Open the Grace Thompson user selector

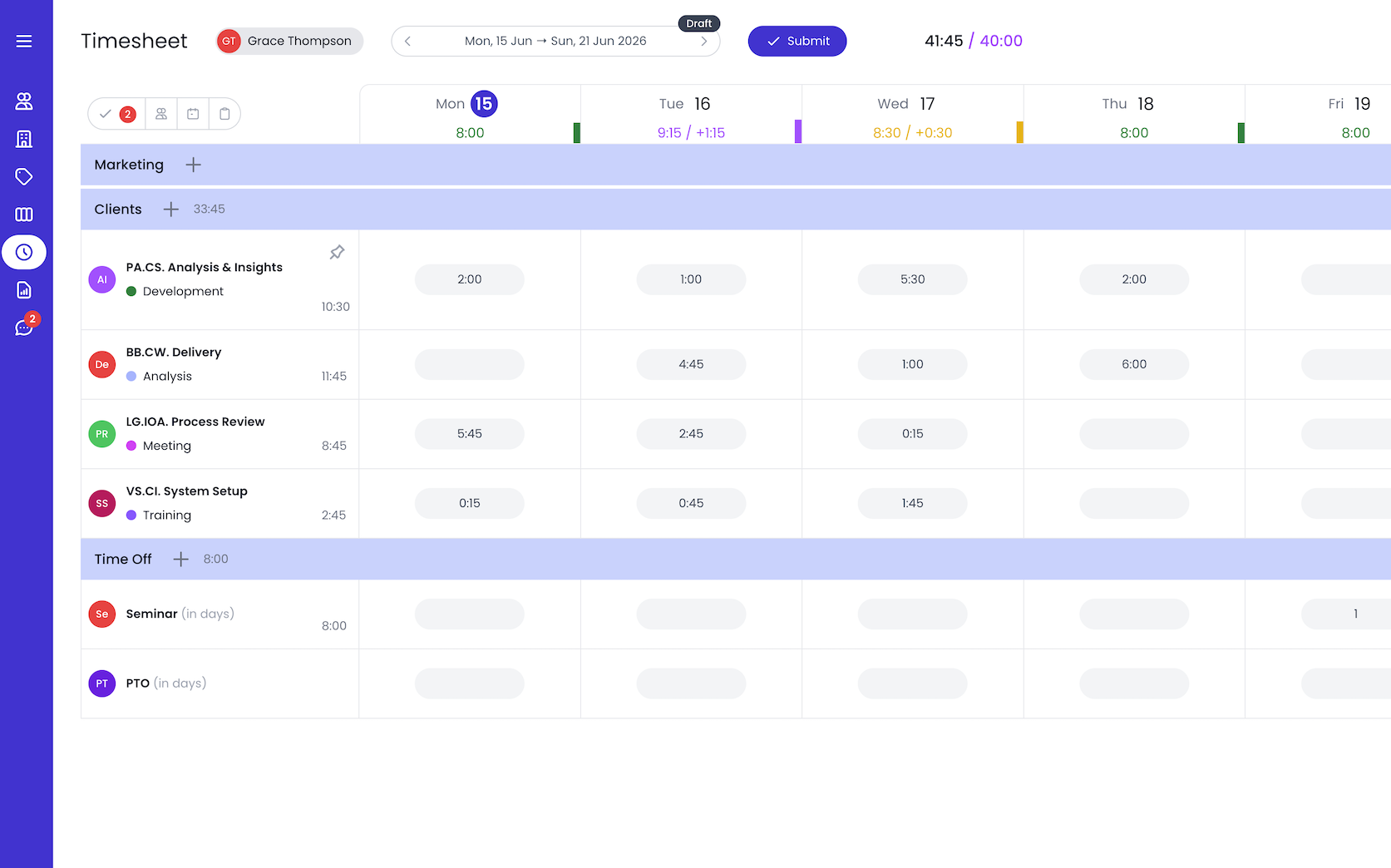289,41
